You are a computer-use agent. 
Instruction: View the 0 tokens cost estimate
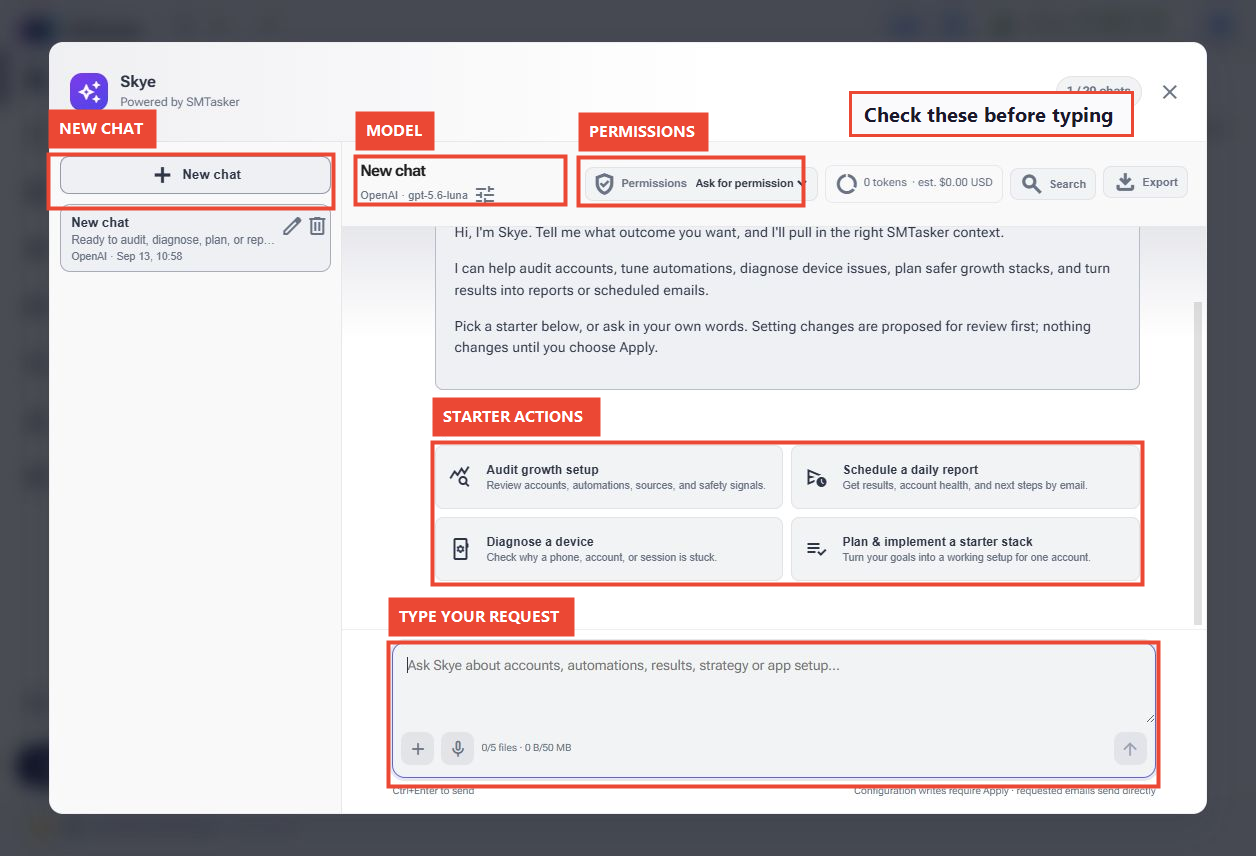tap(915, 183)
